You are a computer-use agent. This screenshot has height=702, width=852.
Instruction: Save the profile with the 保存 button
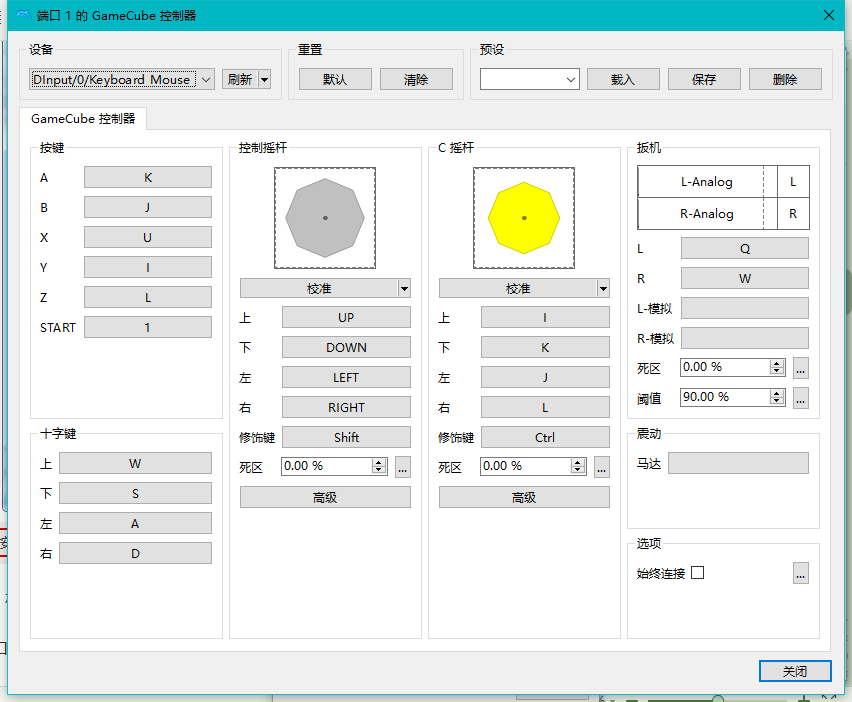[704, 79]
